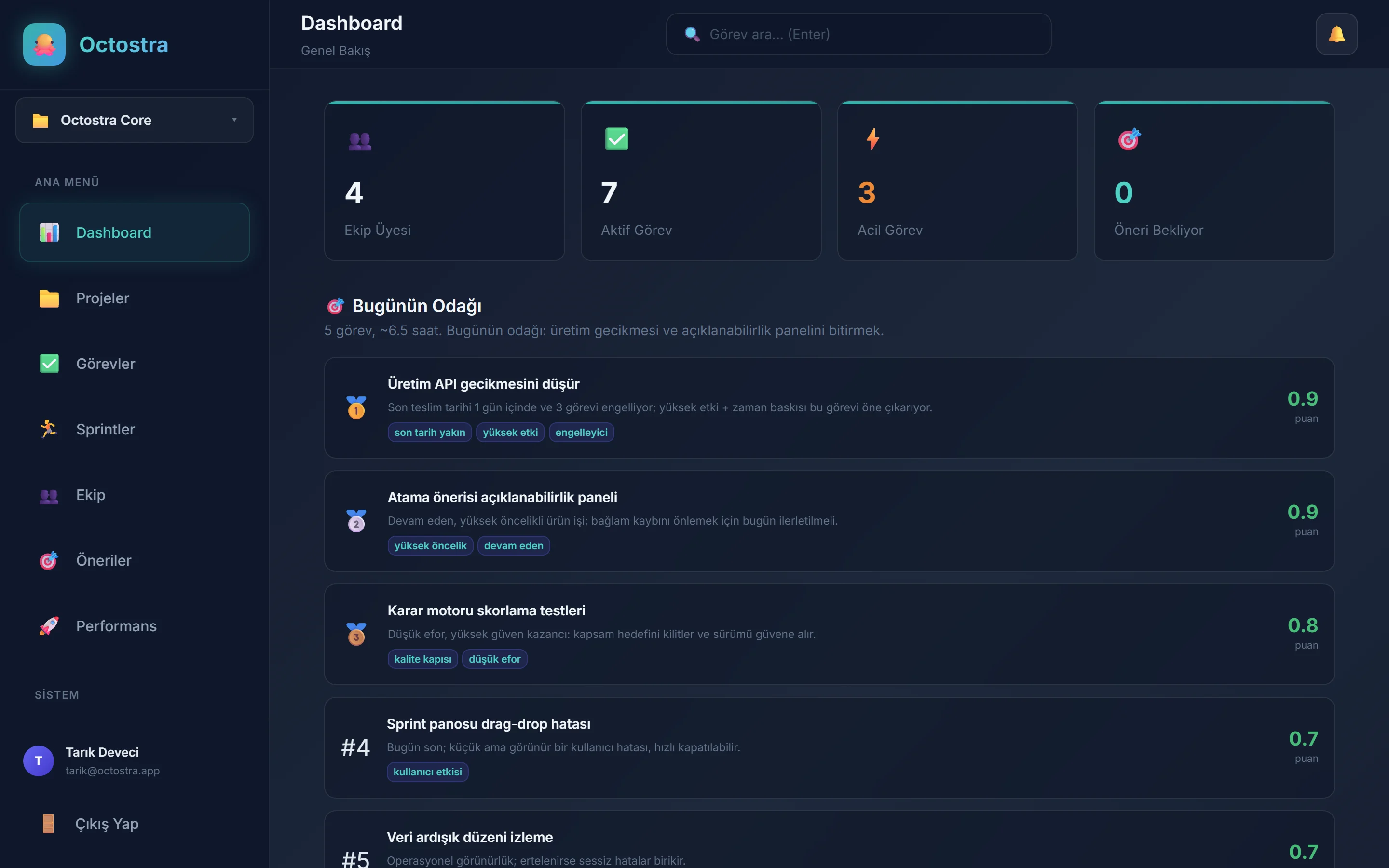Viewport: 1389px width, 868px height.
Task: Click the Görevler green checkmark icon
Action: coord(49,364)
